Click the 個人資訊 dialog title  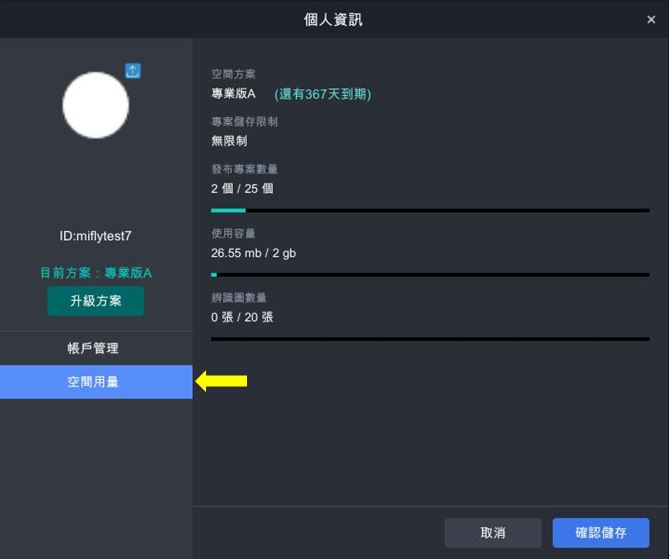[x=333, y=20]
